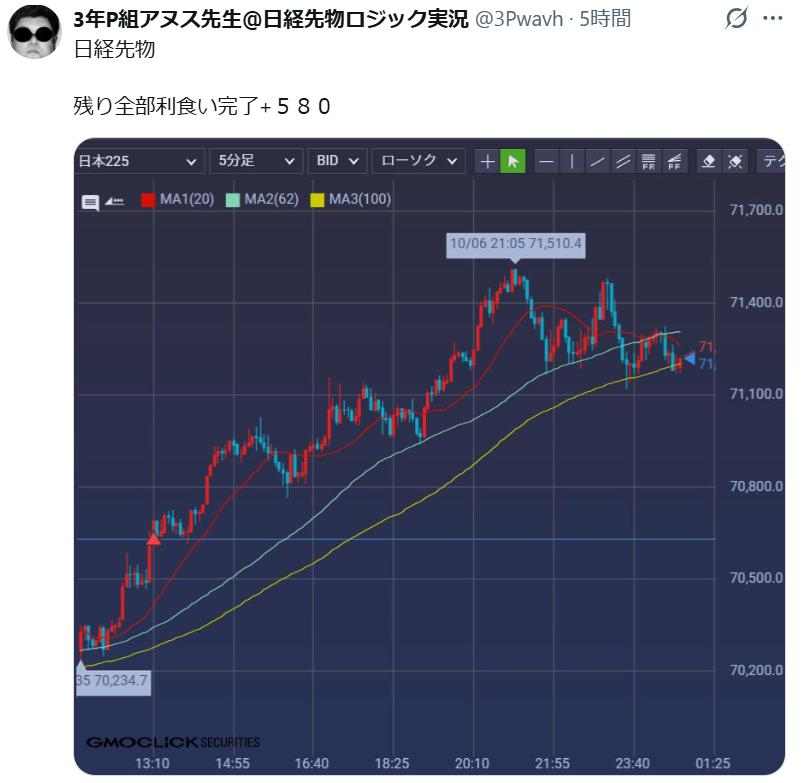
Task: Toggle the MA3(100) indicator legend
Action: coord(352,200)
